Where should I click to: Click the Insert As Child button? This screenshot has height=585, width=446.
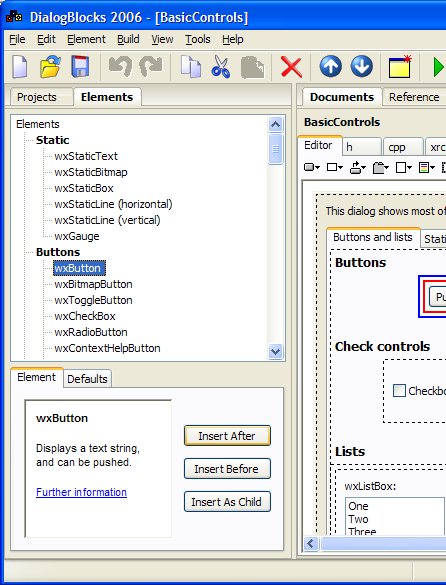[x=227, y=502]
